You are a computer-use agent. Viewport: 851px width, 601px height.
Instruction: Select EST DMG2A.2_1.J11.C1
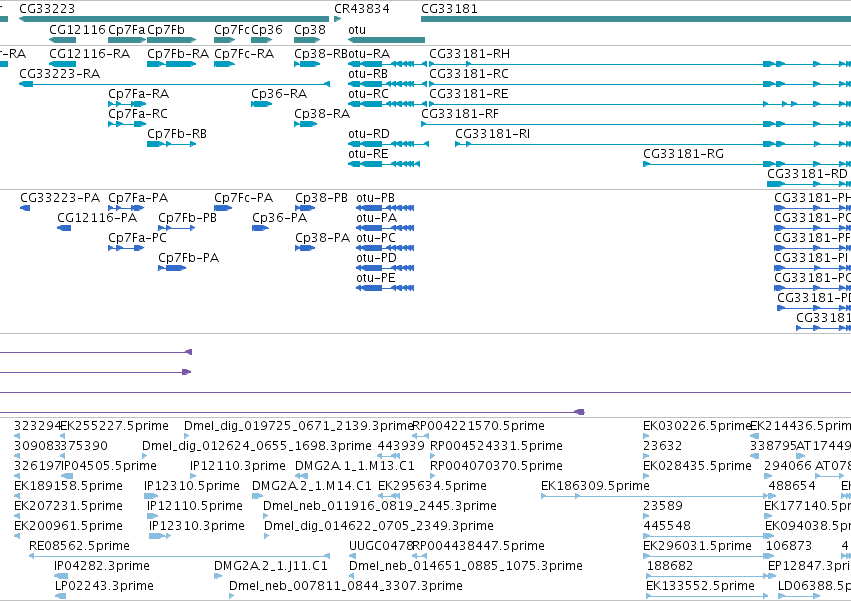click(x=218, y=576)
